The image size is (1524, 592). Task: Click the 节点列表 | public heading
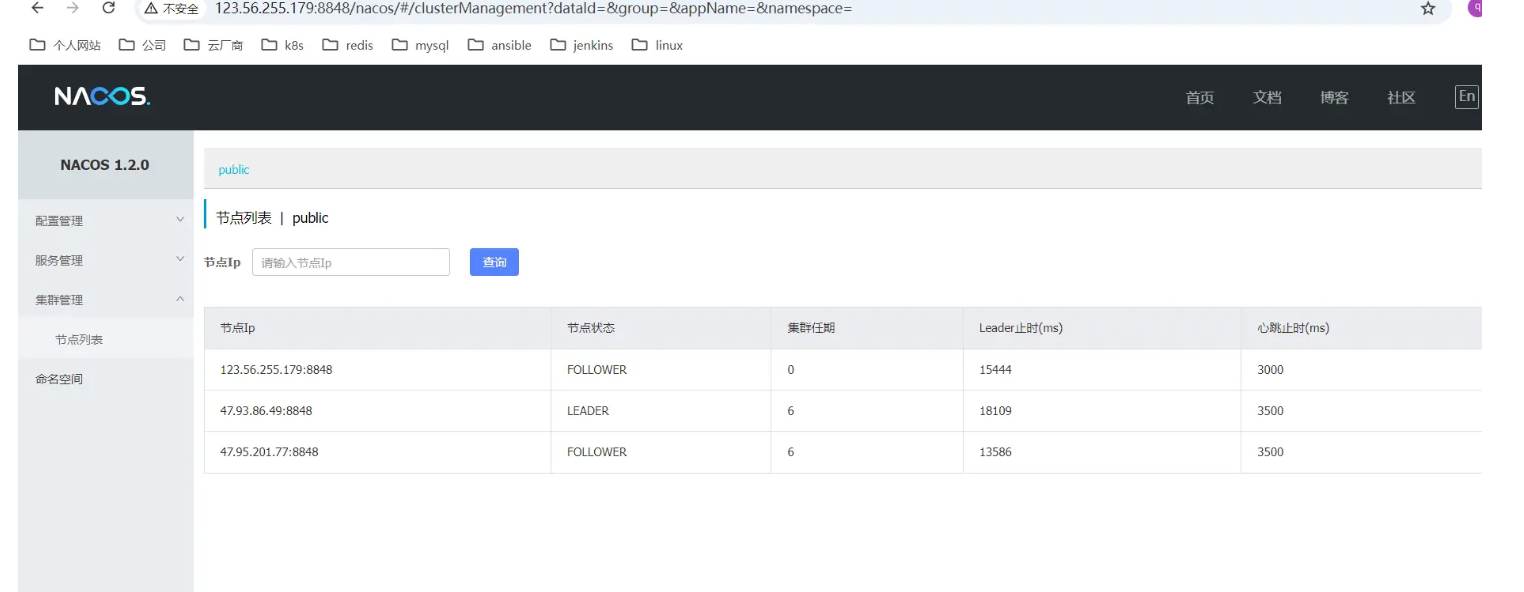[x=272, y=218]
